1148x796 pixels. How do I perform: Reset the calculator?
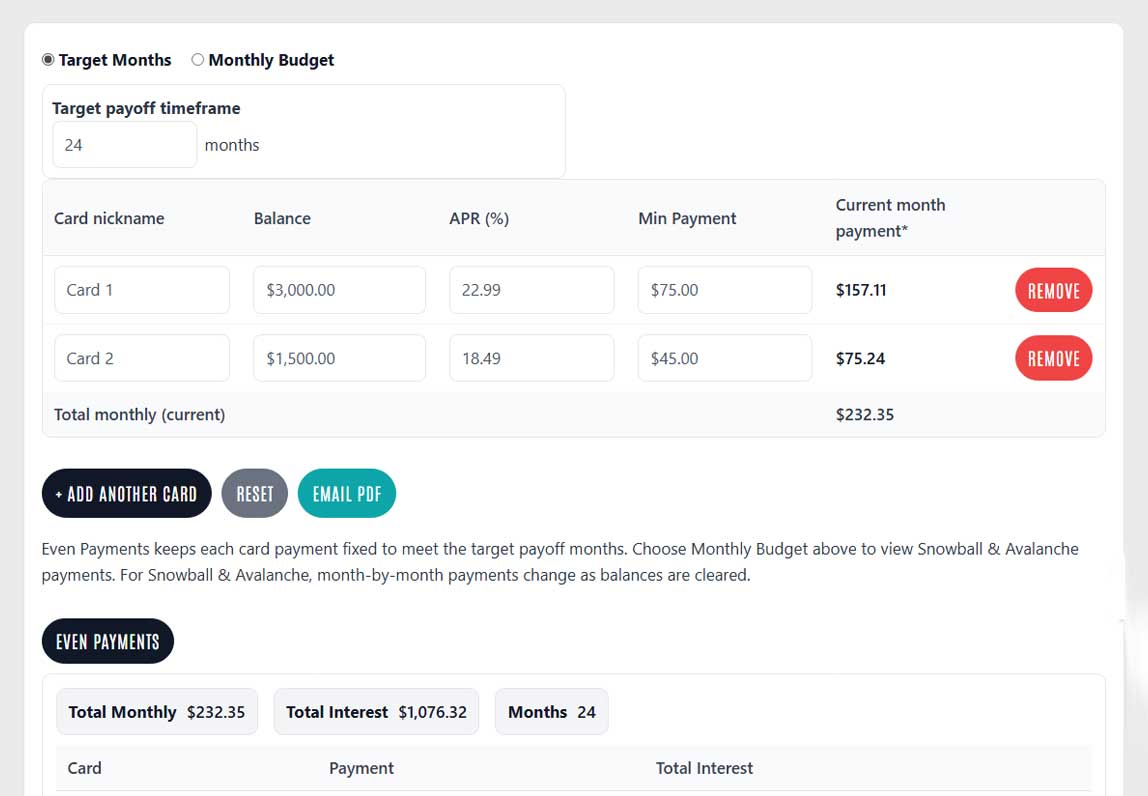pyautogui.click(x=254, y=493)
